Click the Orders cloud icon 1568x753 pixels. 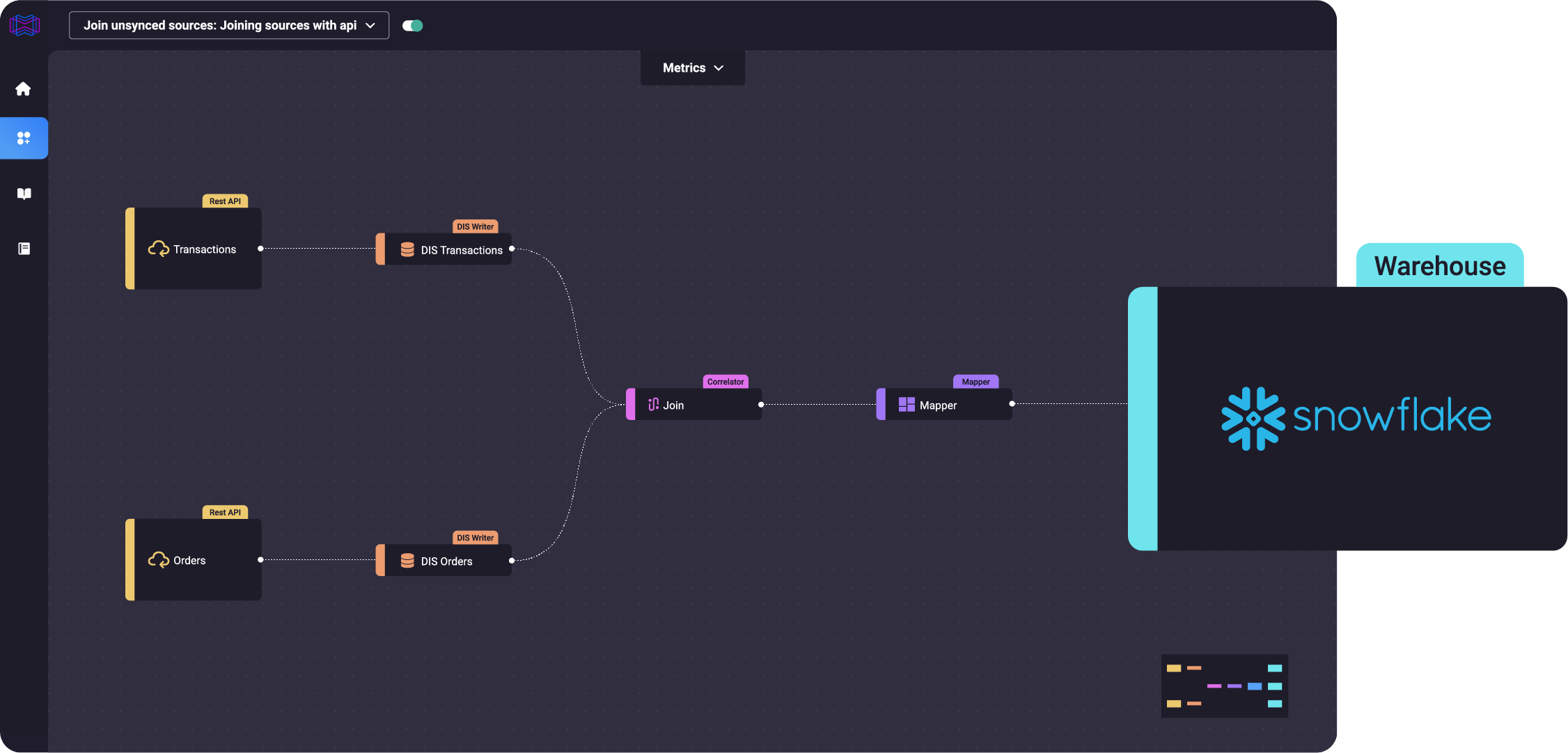[159, 560]
